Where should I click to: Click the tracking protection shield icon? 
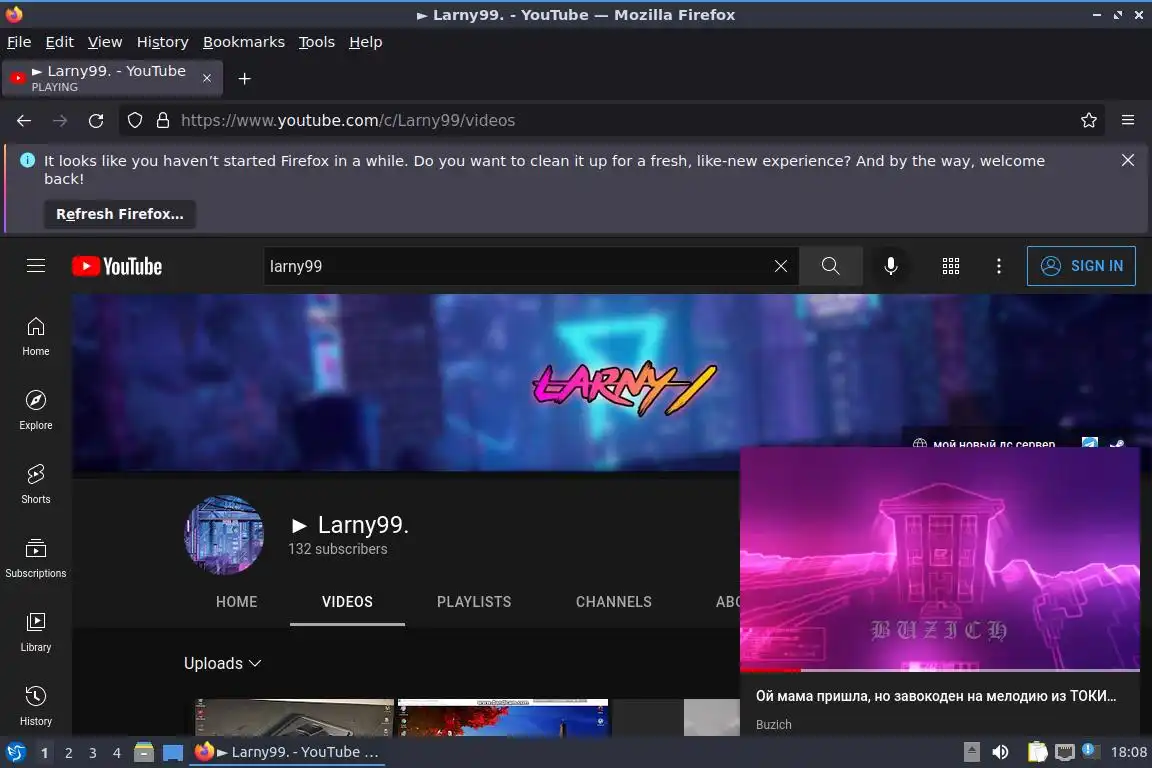pos(135,121)
